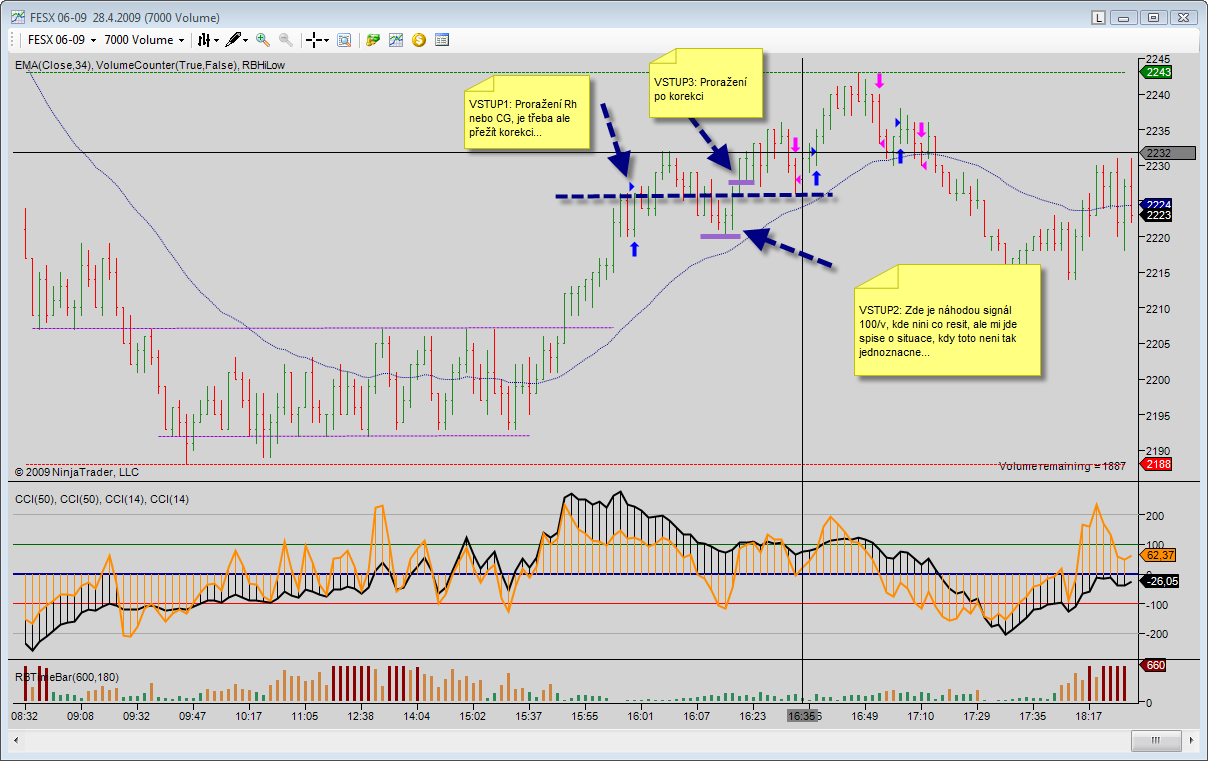The width and height of the screenshot is (1208, 761).
Task: Click the 15:02 time axis label
Action: tap(473, 716)
